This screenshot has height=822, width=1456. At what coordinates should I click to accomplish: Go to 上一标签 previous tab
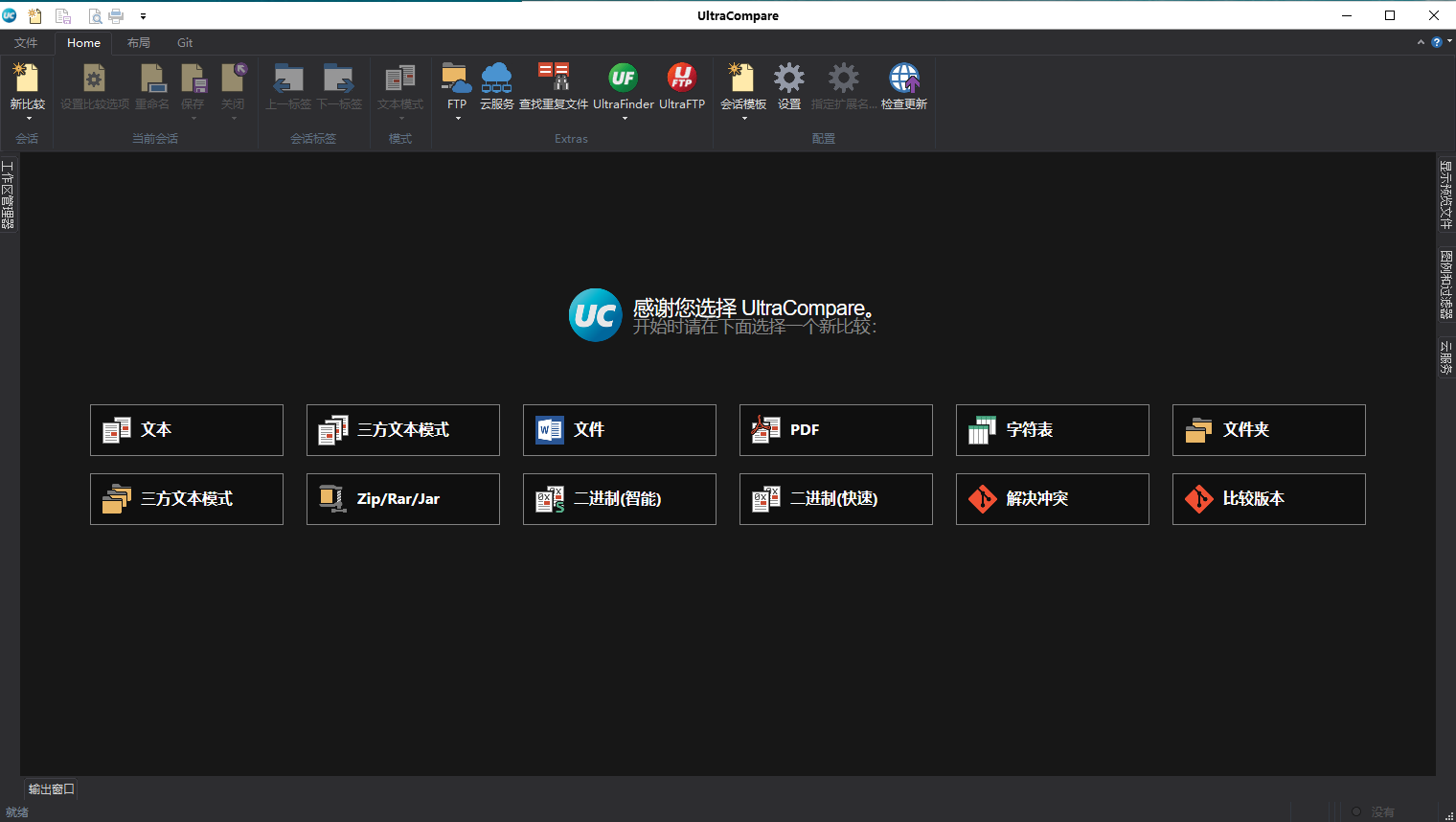[288, 79]
